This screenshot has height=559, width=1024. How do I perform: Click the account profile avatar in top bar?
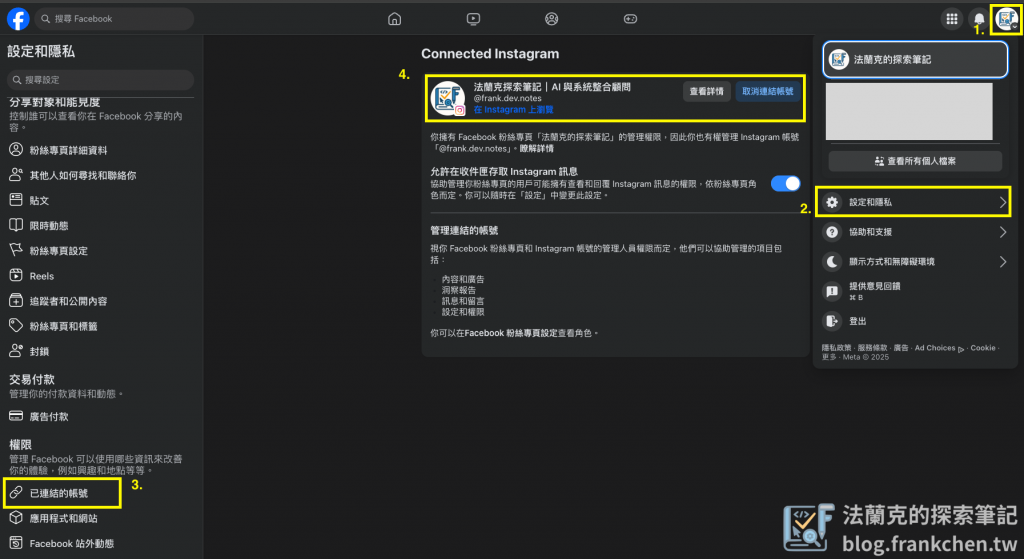(1006, 19)
